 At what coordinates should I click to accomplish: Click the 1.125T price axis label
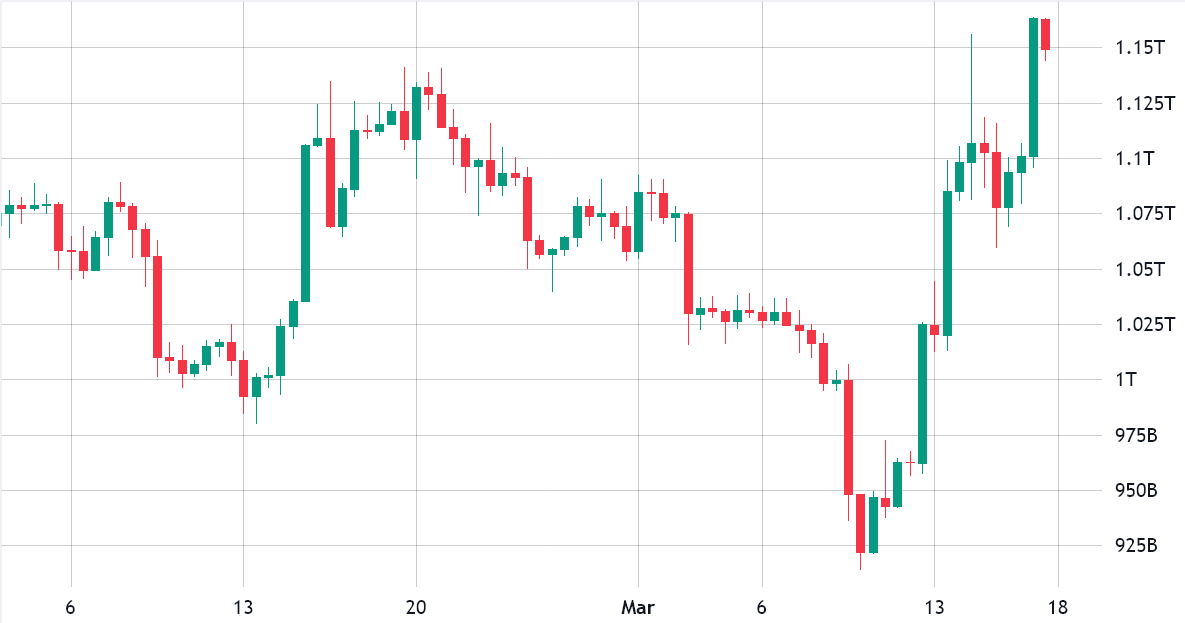[x=1145, y=103]
